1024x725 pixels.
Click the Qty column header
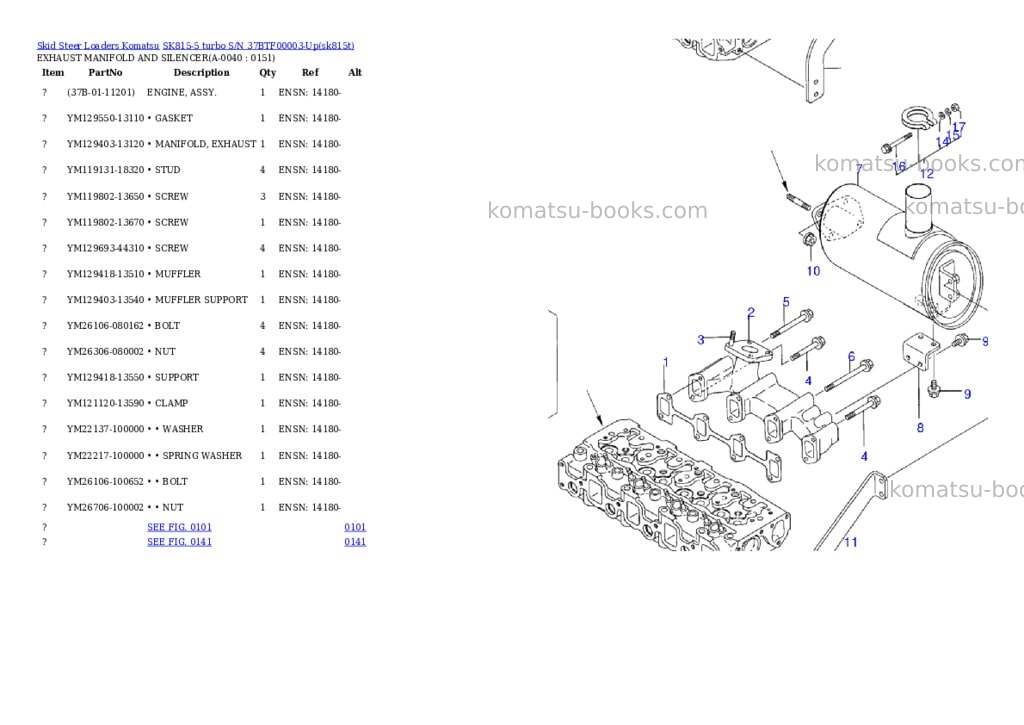tap(267, 72)
